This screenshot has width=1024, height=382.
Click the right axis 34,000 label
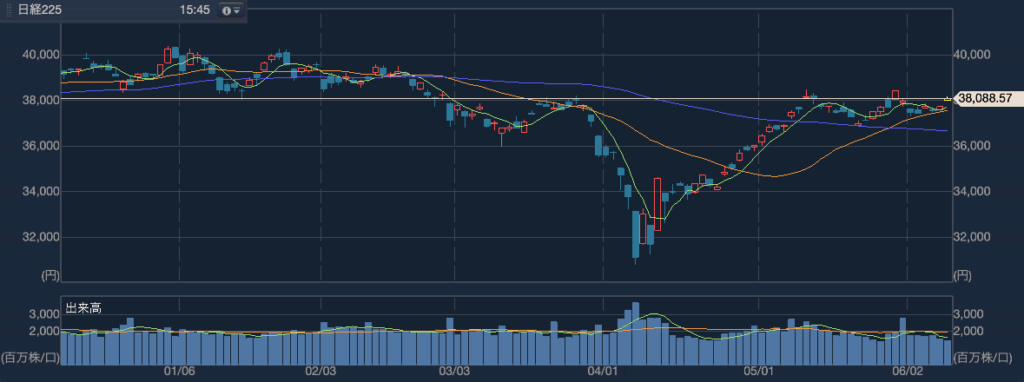pos(972,192)
